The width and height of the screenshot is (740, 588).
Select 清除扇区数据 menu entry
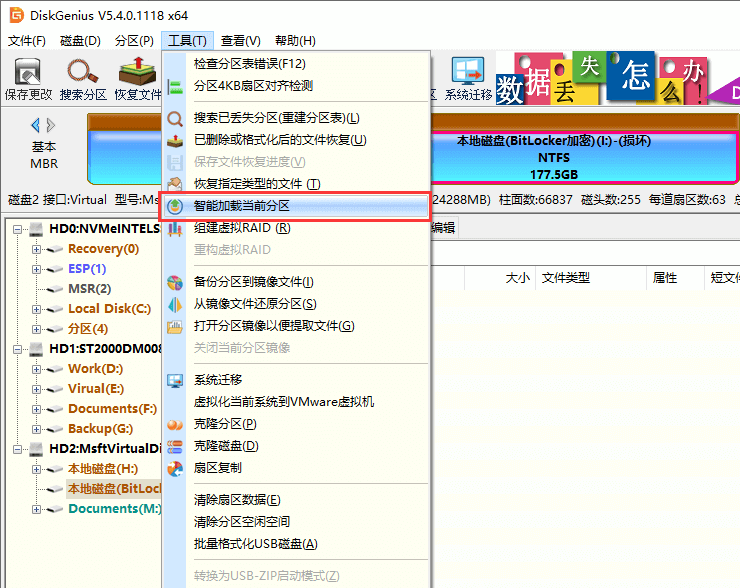[x=295, y=499]
